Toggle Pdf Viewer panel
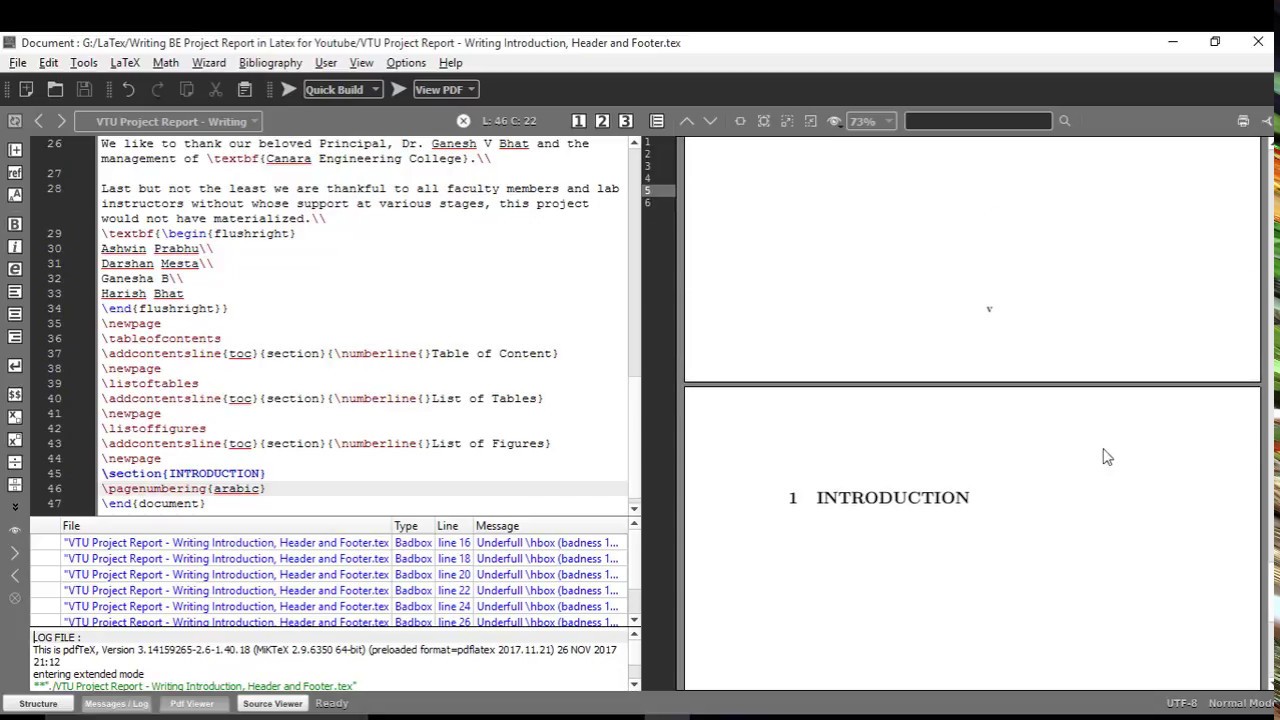 point(192,704)
